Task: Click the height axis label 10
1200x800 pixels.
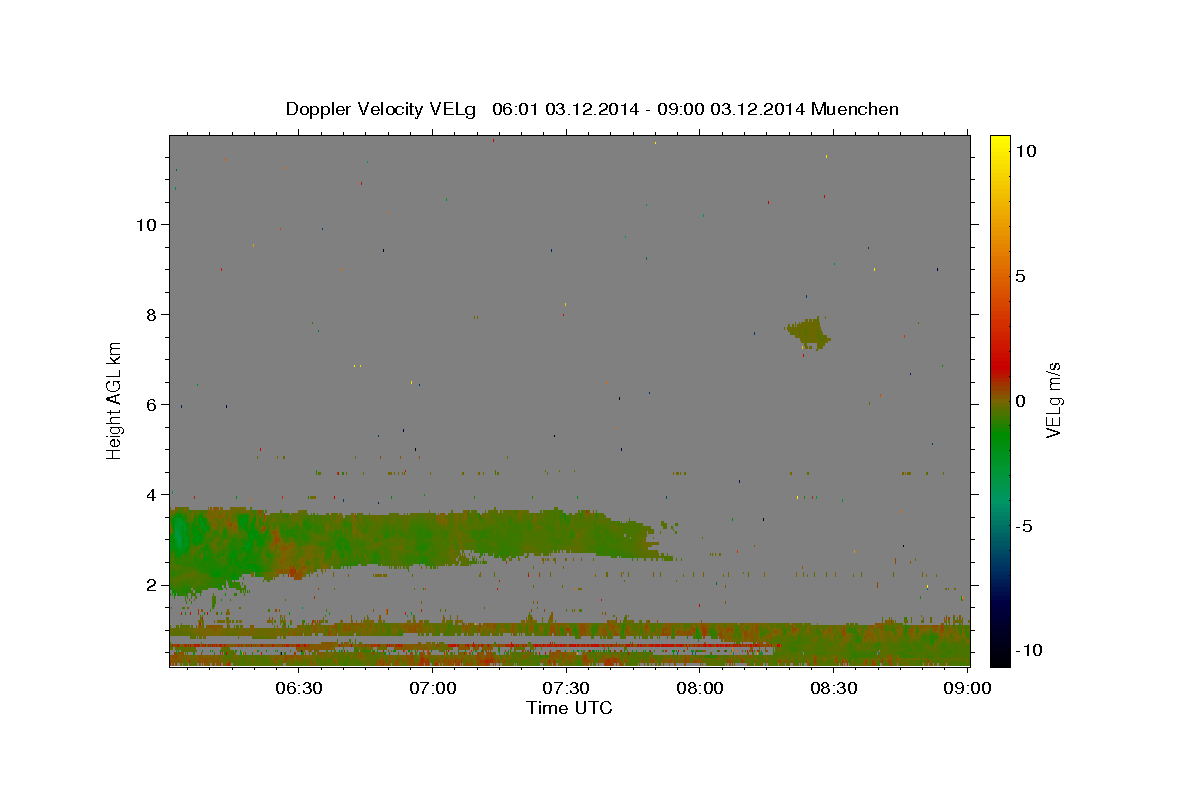Action: [146, 225]
